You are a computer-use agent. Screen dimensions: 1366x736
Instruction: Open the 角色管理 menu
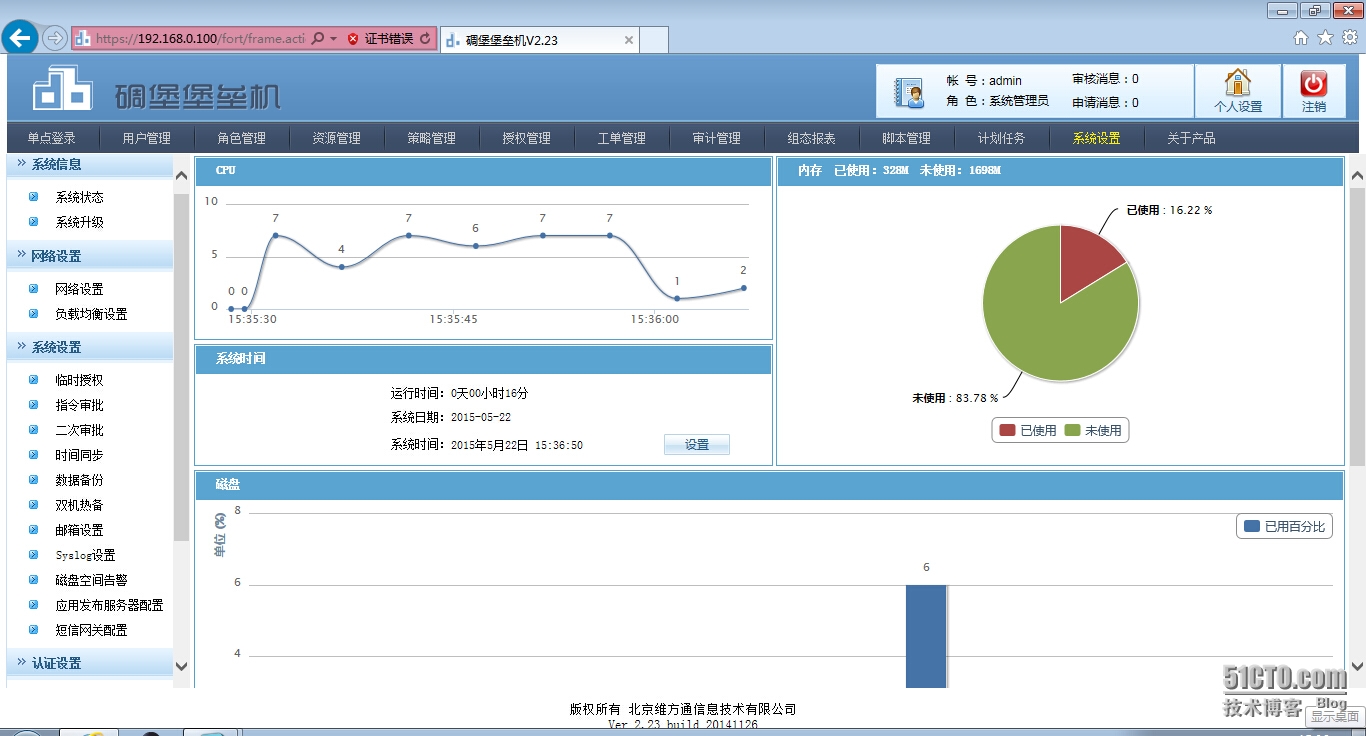[241, 138]
